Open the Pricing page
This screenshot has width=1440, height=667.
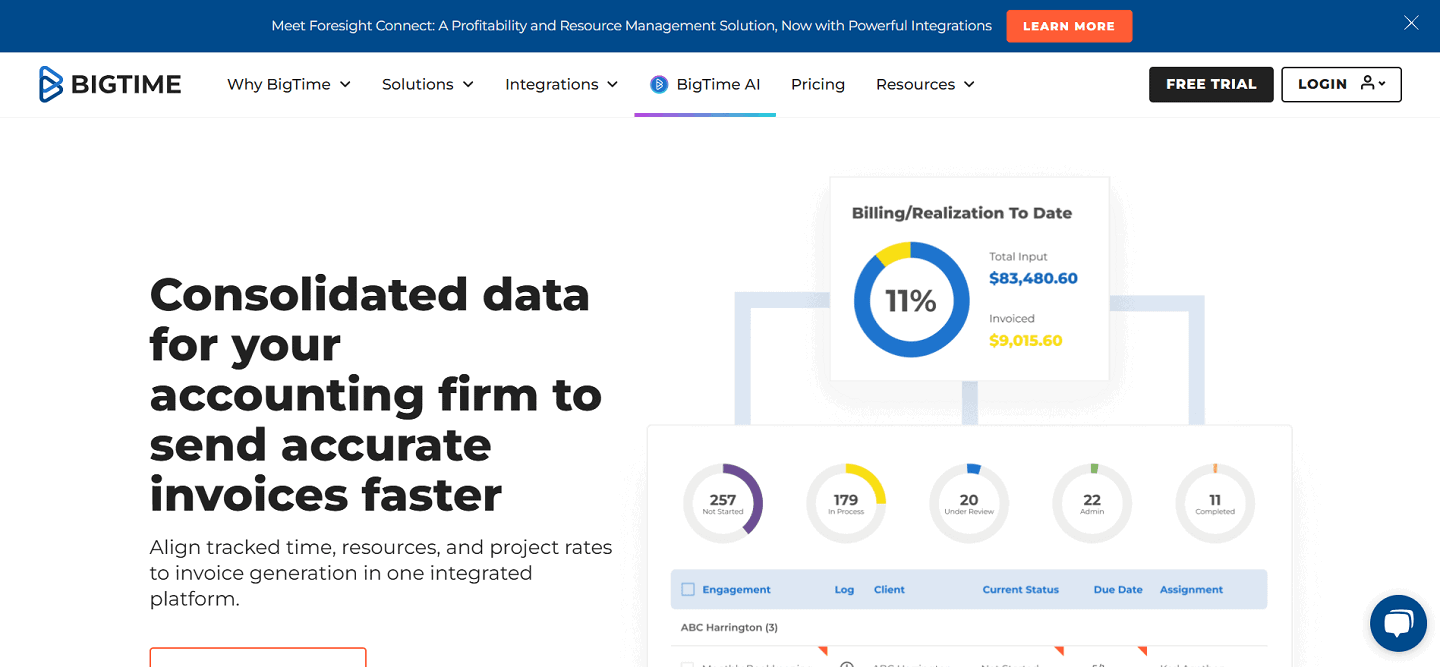817,84
